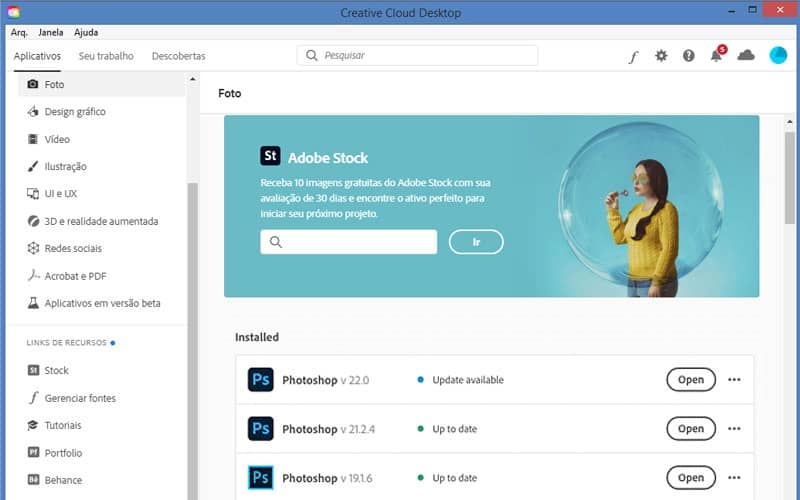Click LINKS DE RECURSOS heading

67,343
